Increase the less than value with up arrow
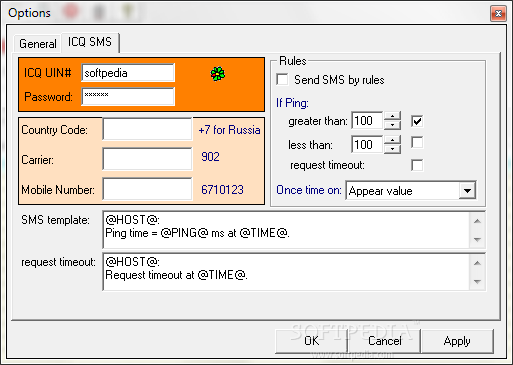513x365 pixels. tap(392, 140)
